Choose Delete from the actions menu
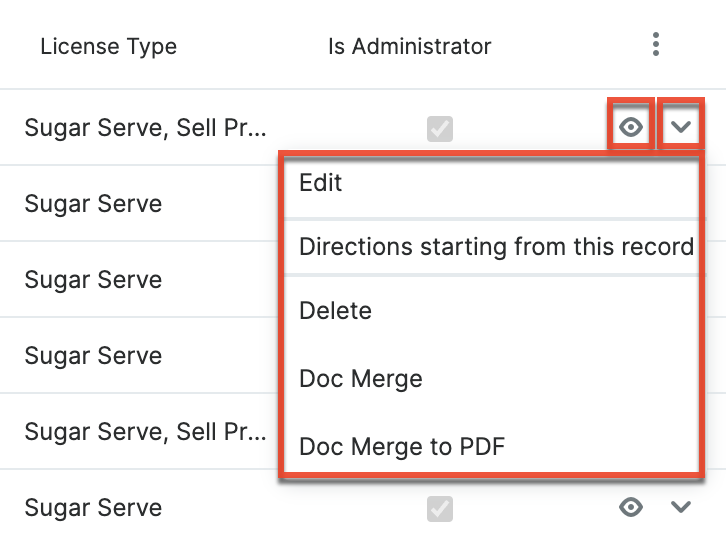Image resolution: width=726 pixels, height=540 pixels. 335,311
